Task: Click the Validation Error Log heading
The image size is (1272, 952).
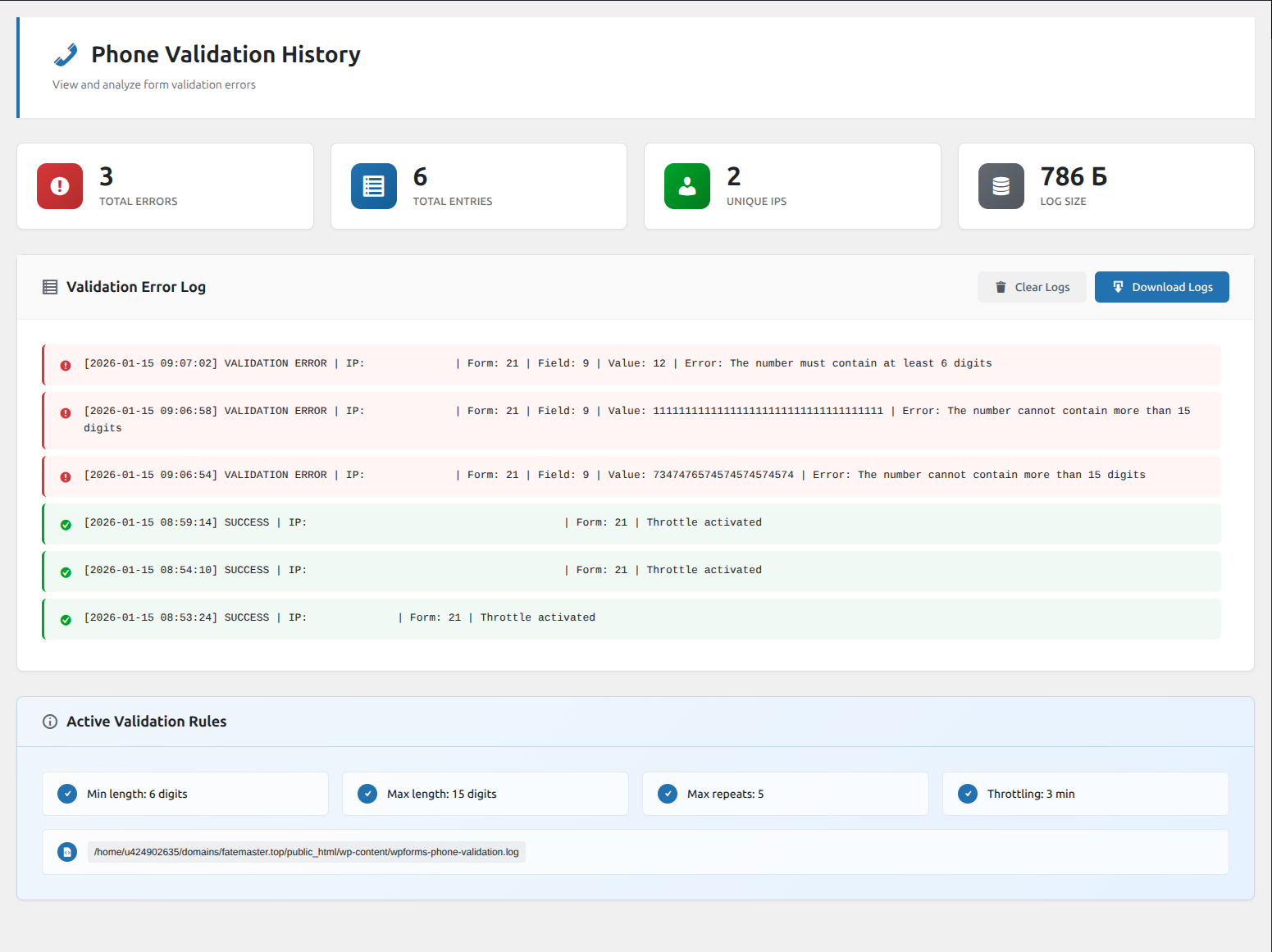Action: [x=136, y=287]
